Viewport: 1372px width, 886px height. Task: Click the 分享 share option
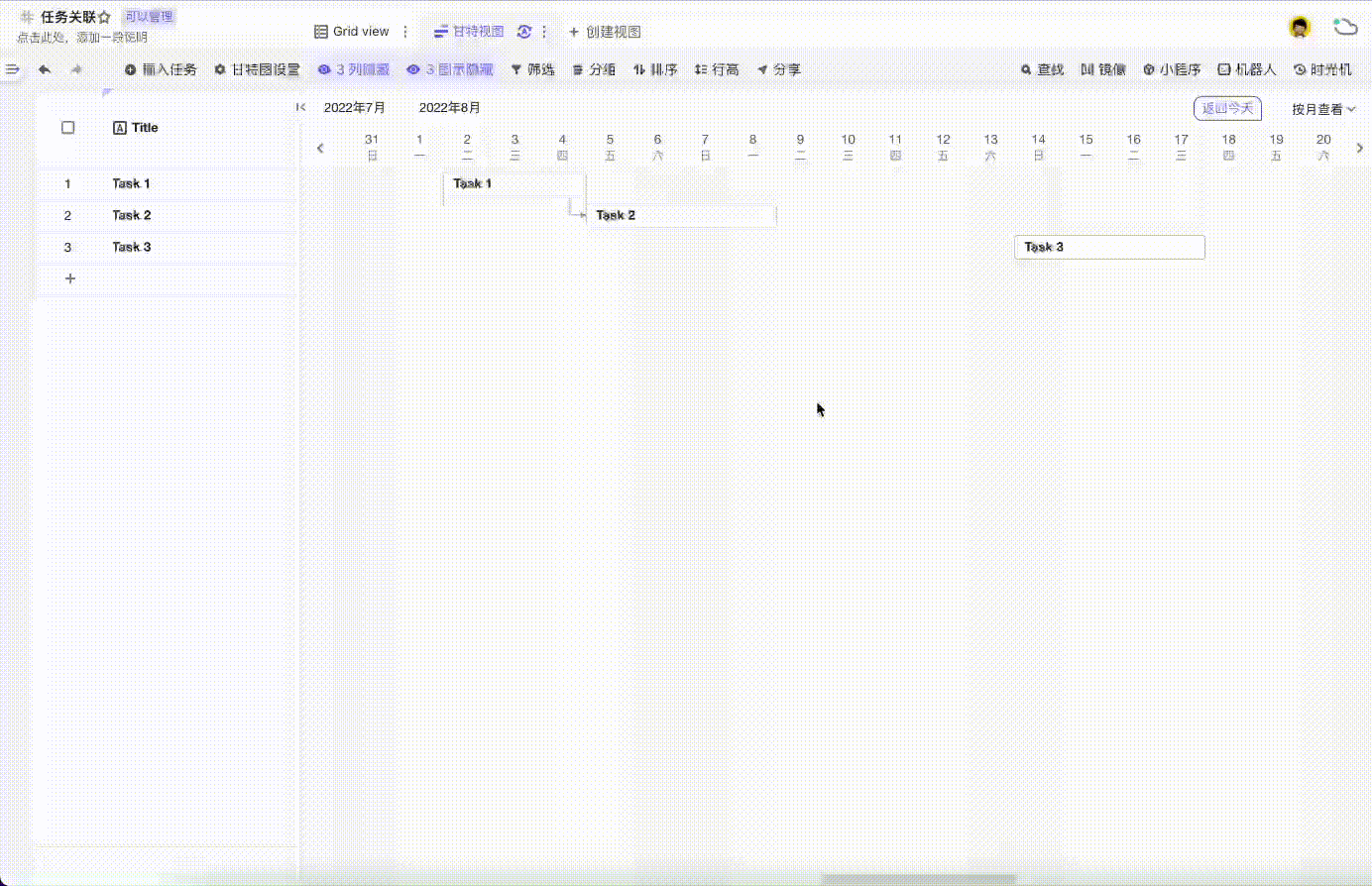[x=779, y=69]
